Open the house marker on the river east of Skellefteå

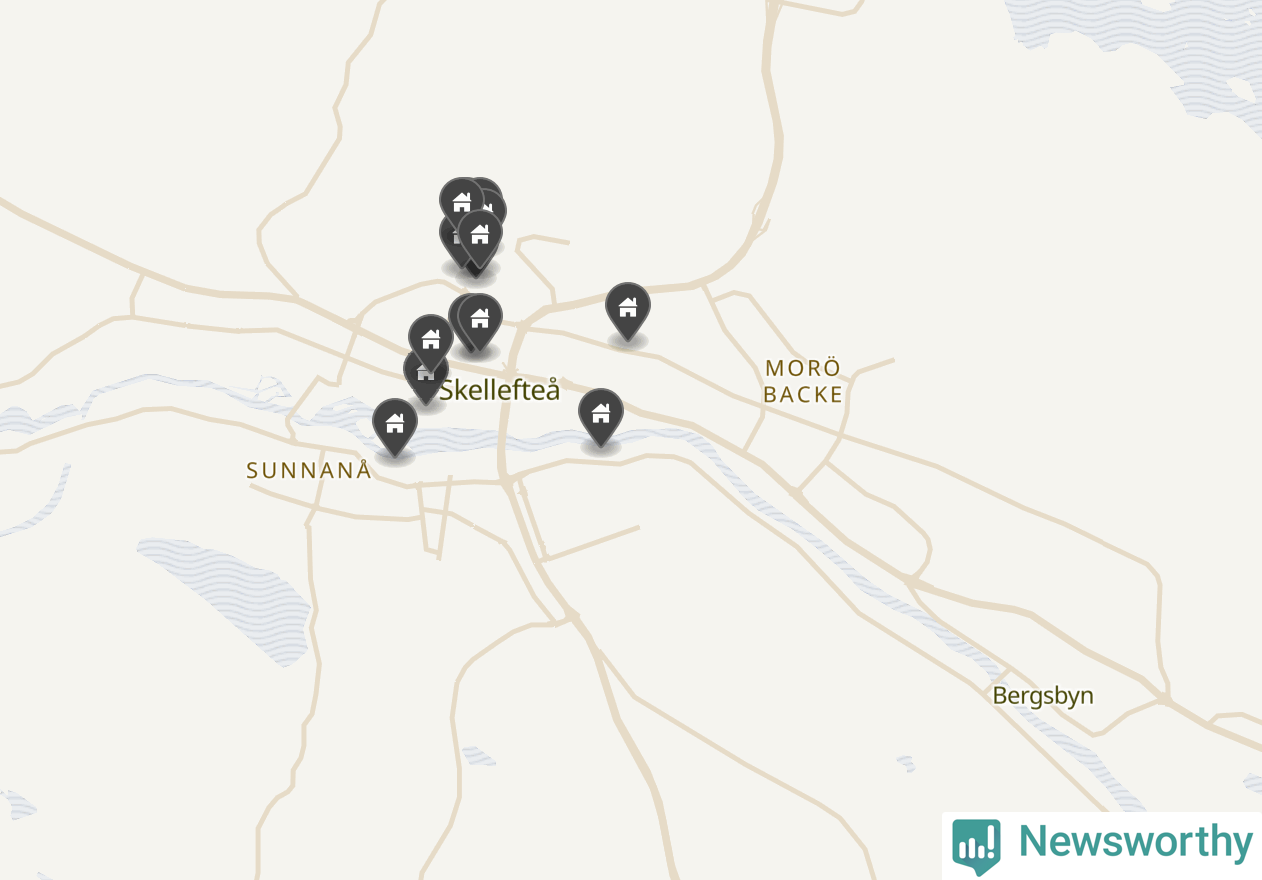click(x=601, y=416)
